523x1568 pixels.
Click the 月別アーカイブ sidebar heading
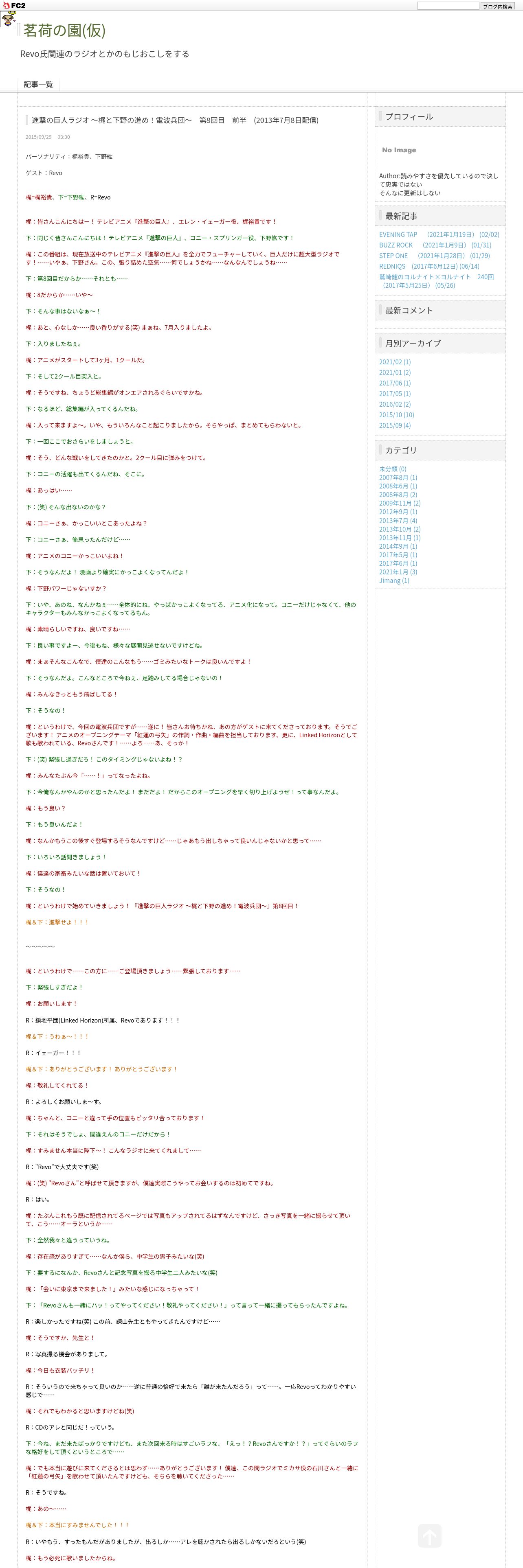[x=413, y=343]
